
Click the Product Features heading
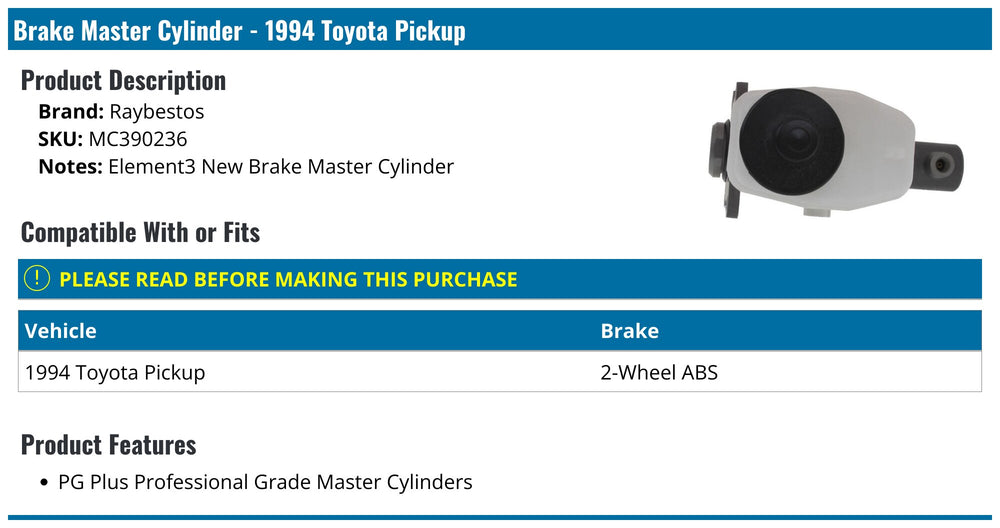[x=108, y=444]
